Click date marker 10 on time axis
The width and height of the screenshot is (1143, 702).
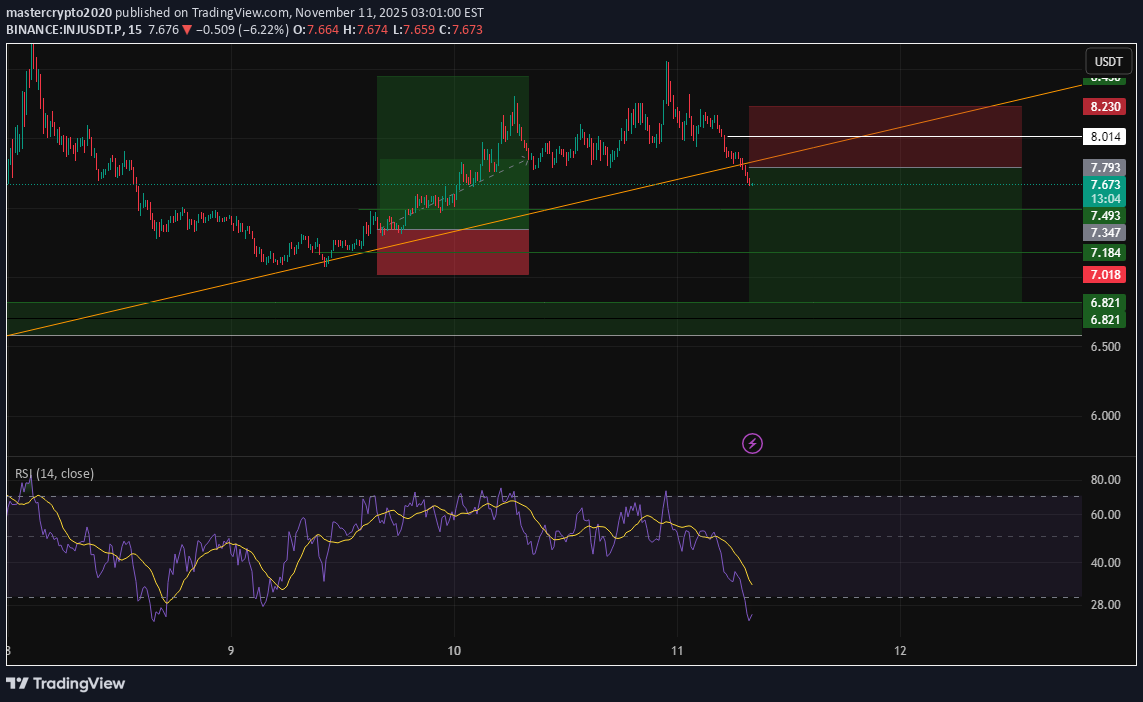click(x=454, y=649)
